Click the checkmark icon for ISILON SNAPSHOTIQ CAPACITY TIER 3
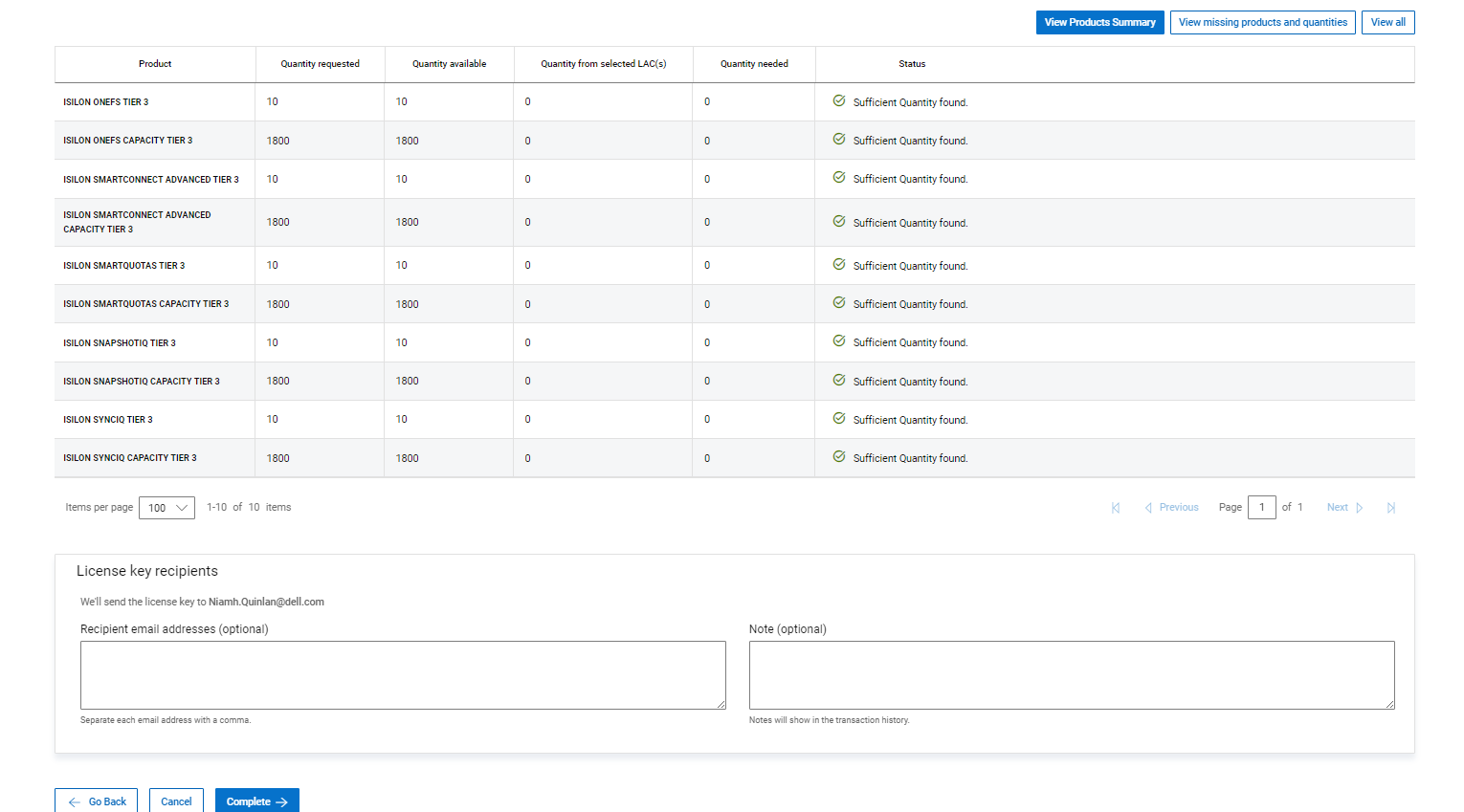 839,381
